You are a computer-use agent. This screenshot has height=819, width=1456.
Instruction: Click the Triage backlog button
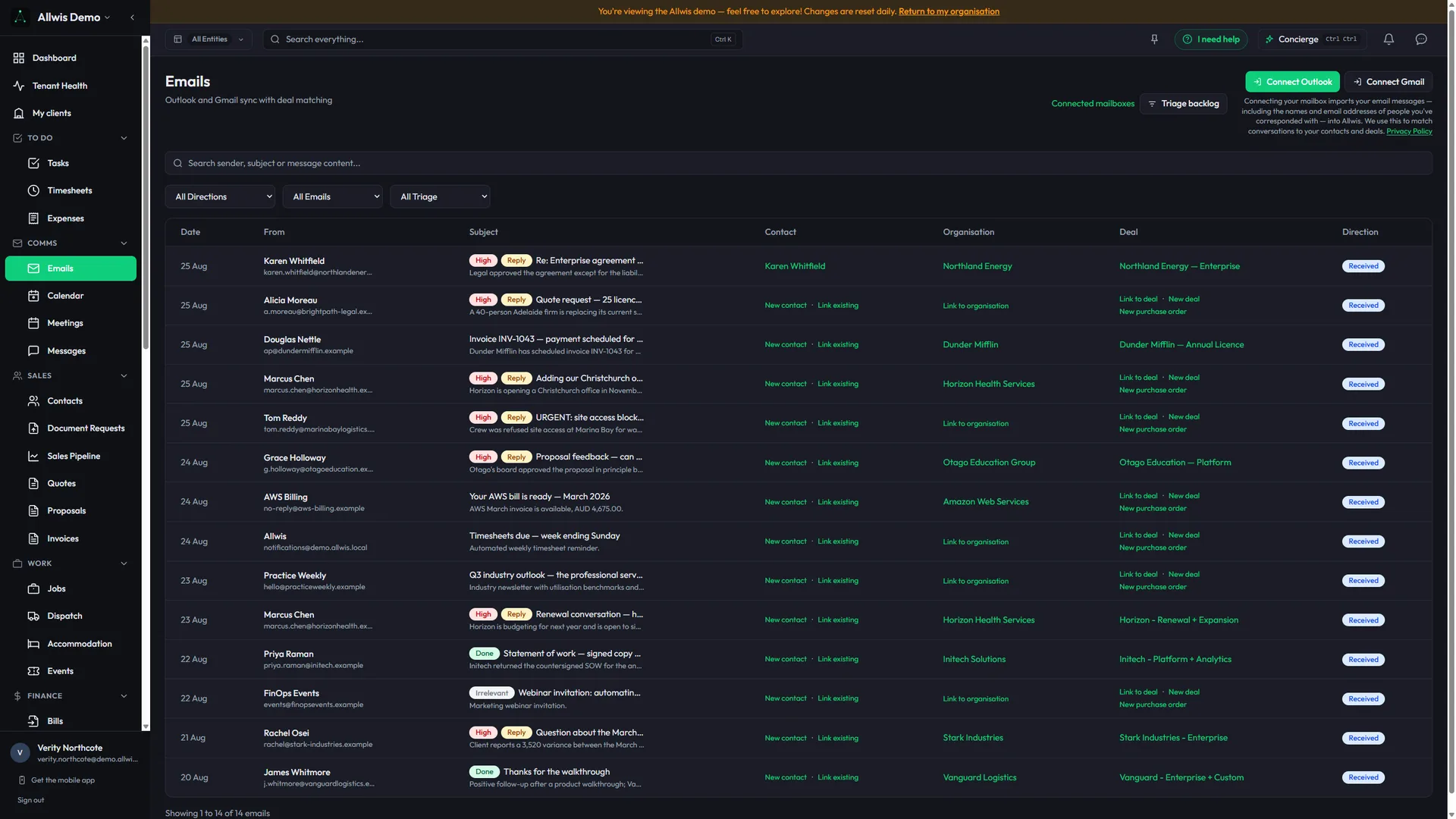(1183, 104)
